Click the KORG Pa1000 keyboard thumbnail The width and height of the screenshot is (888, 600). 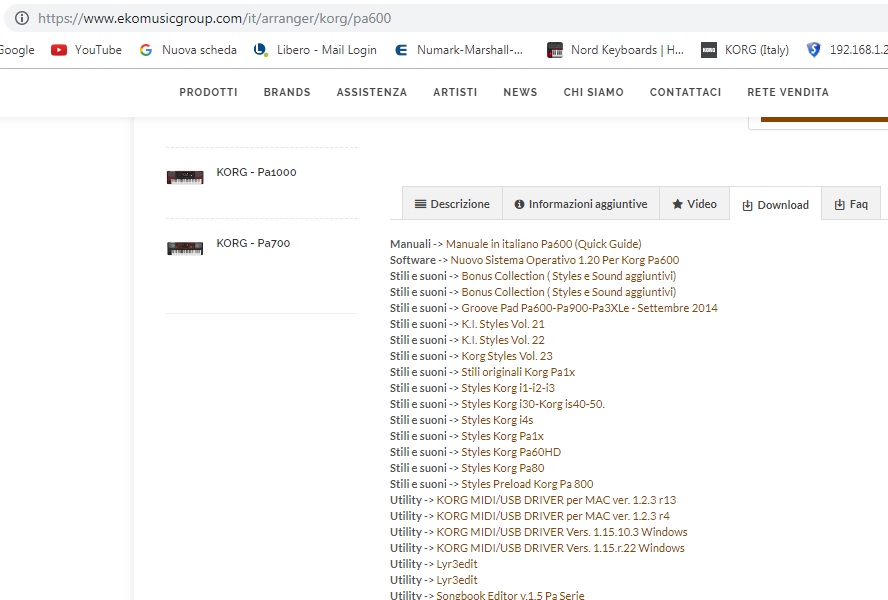pos(185,177)
